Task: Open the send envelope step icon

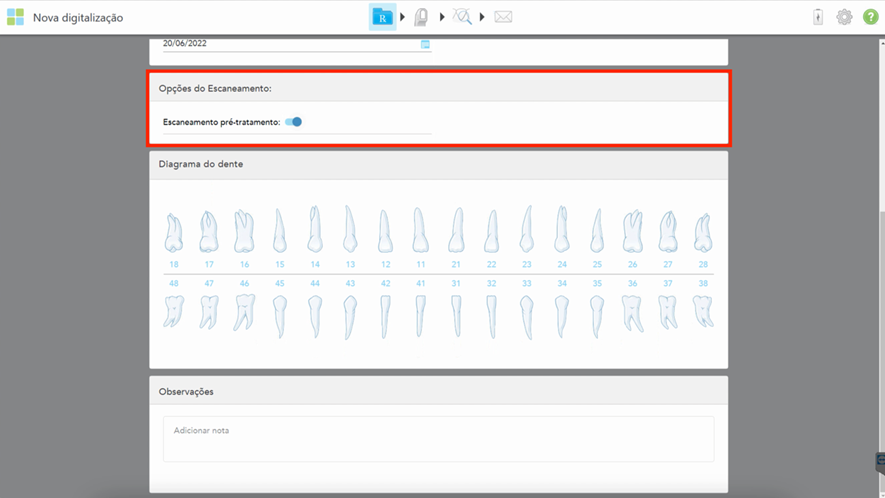Action: tap(503, 17)
